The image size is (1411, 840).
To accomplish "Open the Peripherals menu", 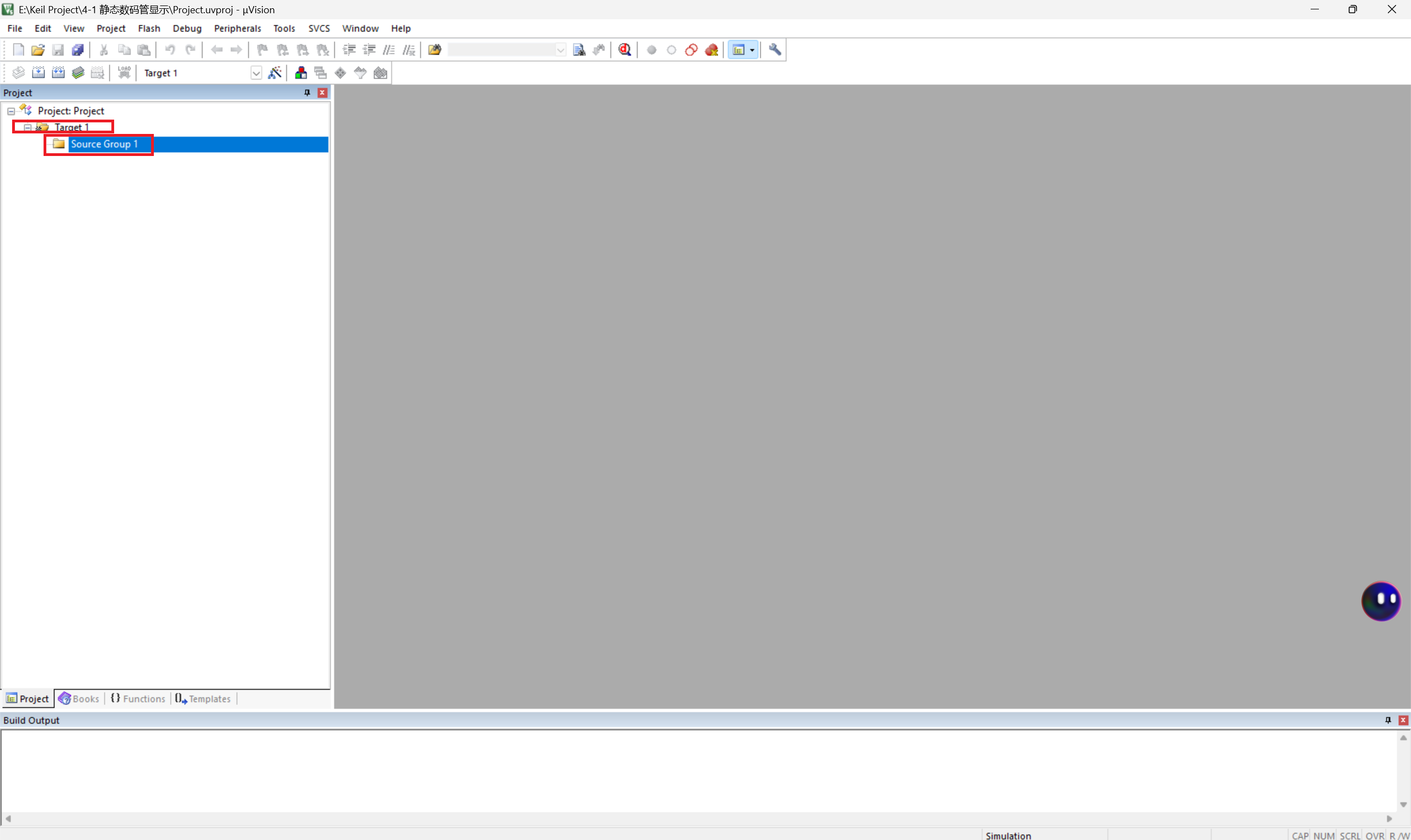I will point(237,28).
